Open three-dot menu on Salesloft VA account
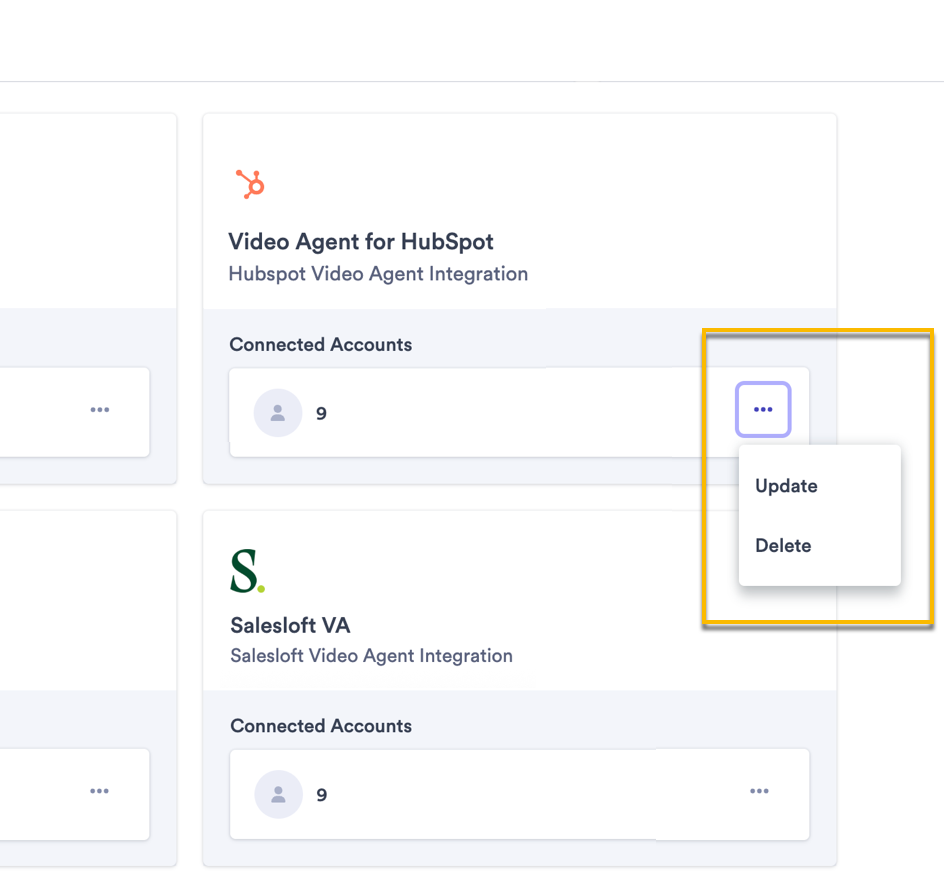 (x=759, y=791)
